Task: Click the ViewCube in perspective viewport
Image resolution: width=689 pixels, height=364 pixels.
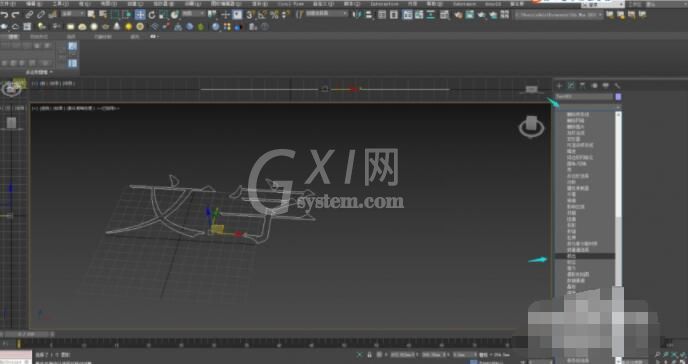Action: click(531, 127)
